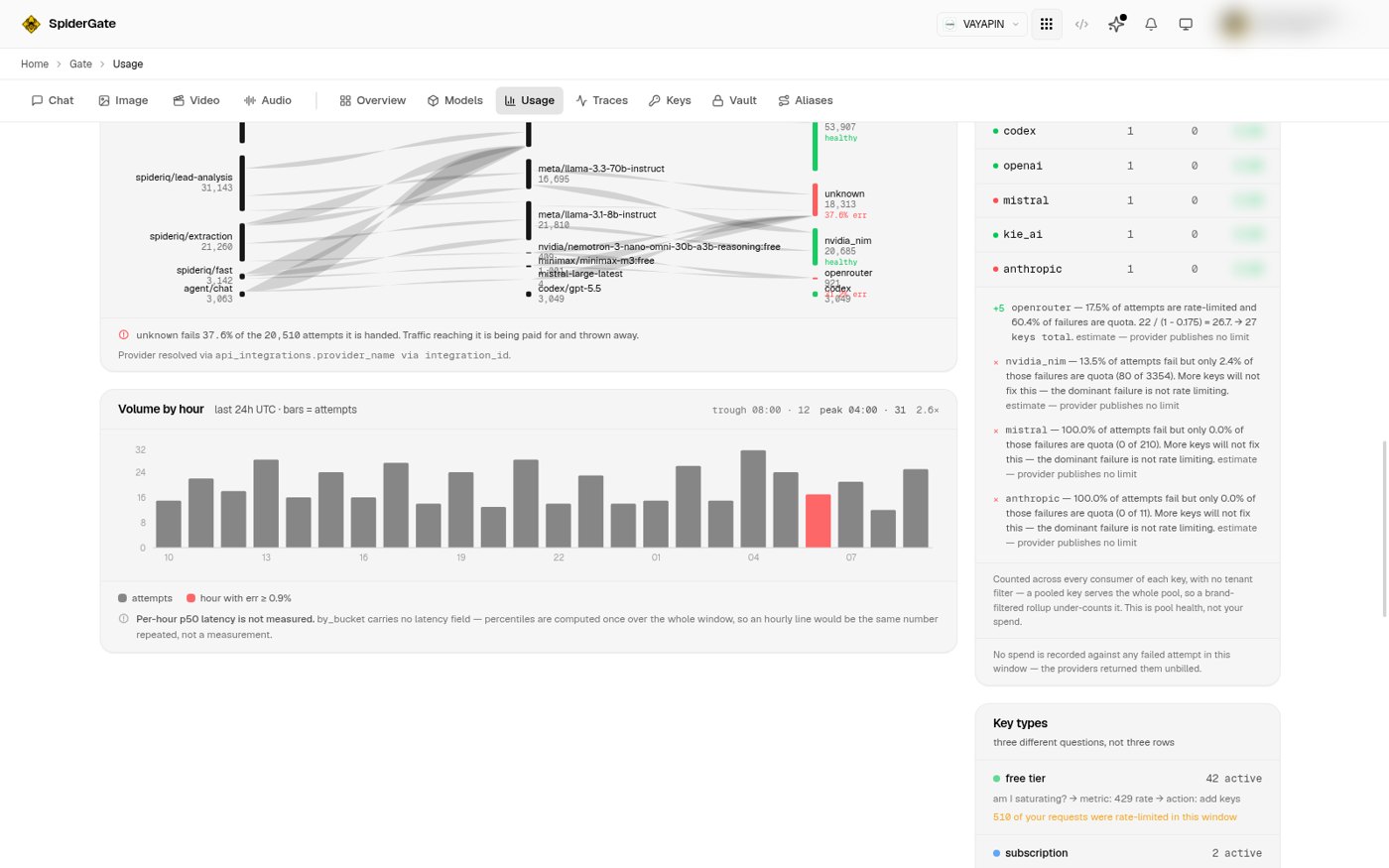Click the Usage breadcrumb item
The height and width of the screenshot is (868, 1389).
[128, 64]
